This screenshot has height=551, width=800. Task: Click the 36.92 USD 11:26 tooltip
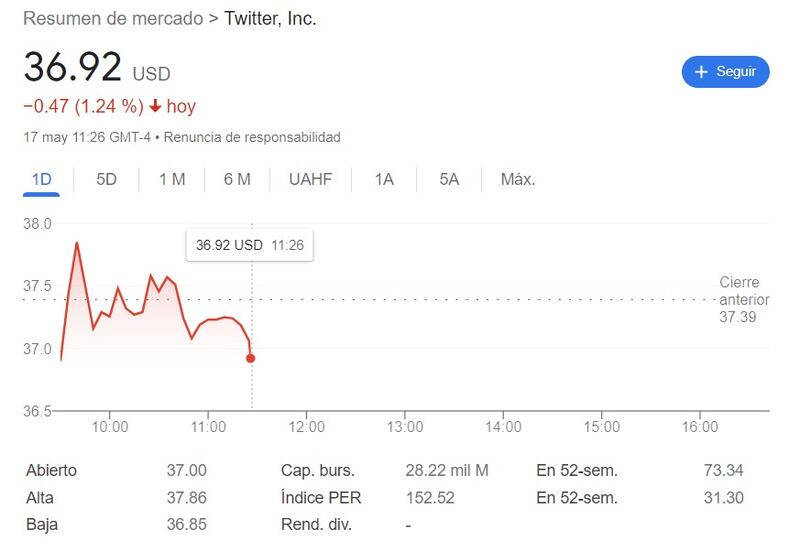pos(249,245)
